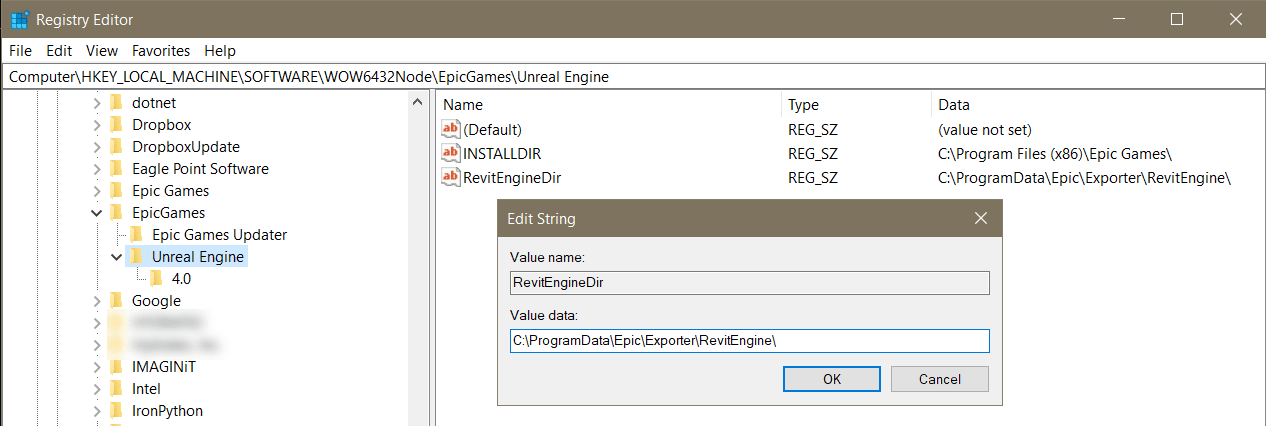This screenshot has height=426, width=1266.
Task: Click the registry path address bar
Action: pyautogui.click(x=632, y=76)
